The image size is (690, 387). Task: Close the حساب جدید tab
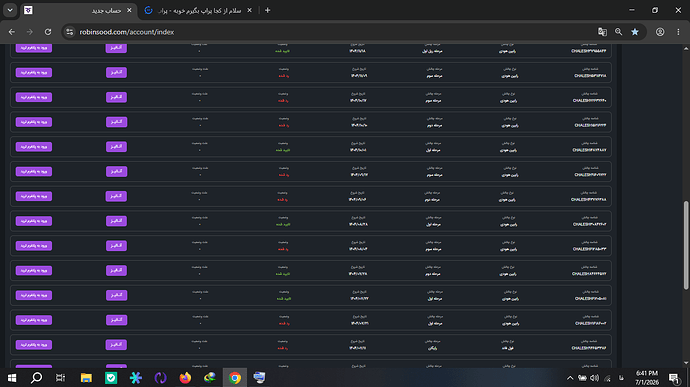(x=129, y=10)
